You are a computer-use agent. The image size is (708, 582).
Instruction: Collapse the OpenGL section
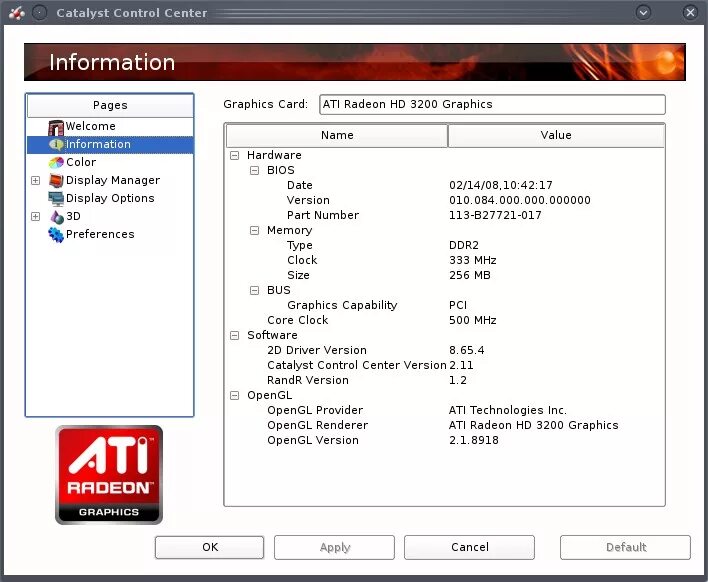pyautogui.click(x=234, y=396)
